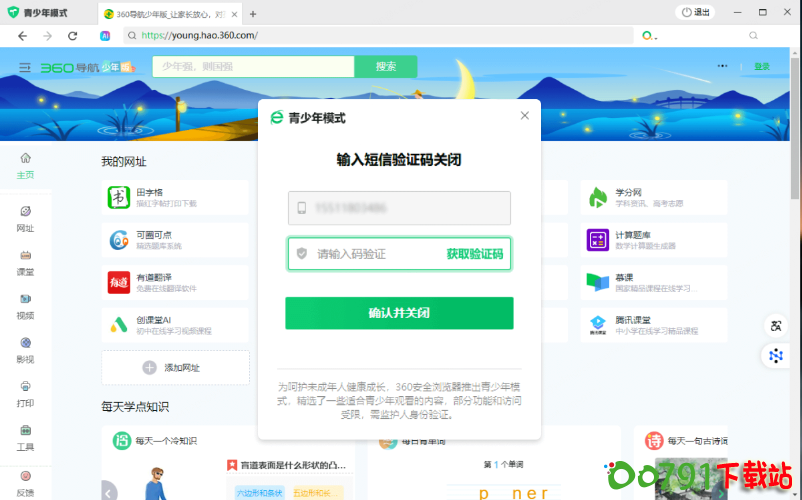Toggle the hamburger menu beside 360导航 logo
802x500 pixels.
coord(25,67)
